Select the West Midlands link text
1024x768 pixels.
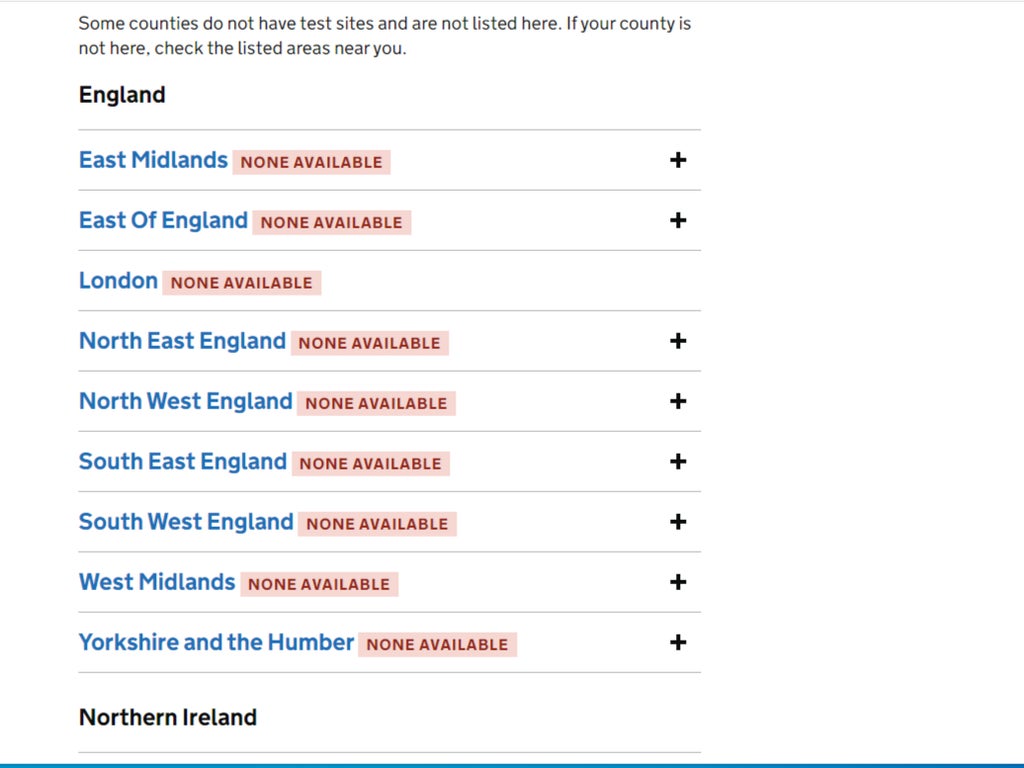tap(157, 582)
